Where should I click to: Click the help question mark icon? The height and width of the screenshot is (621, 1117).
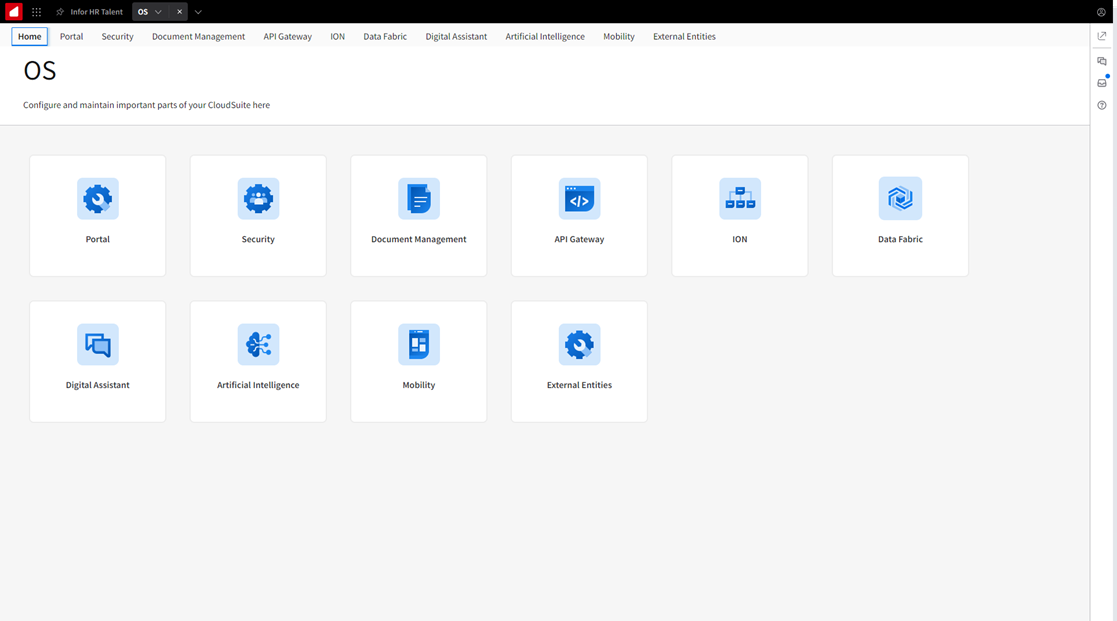(1102, 105)
